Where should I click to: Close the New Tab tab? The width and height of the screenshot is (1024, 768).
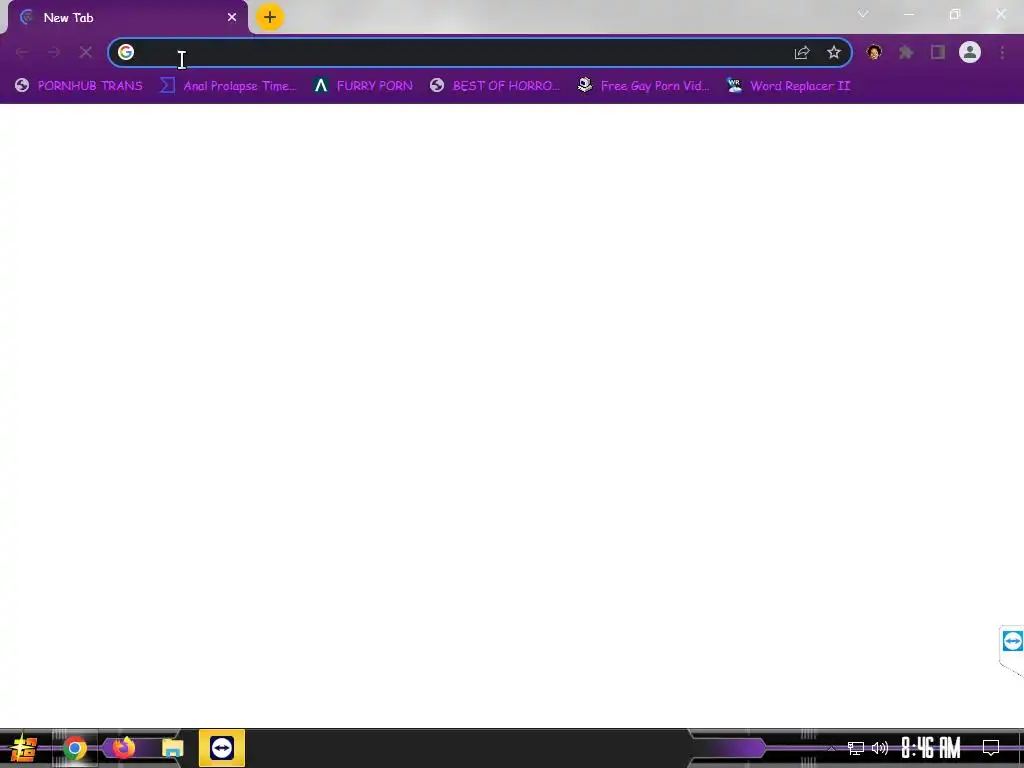point(232,18)
